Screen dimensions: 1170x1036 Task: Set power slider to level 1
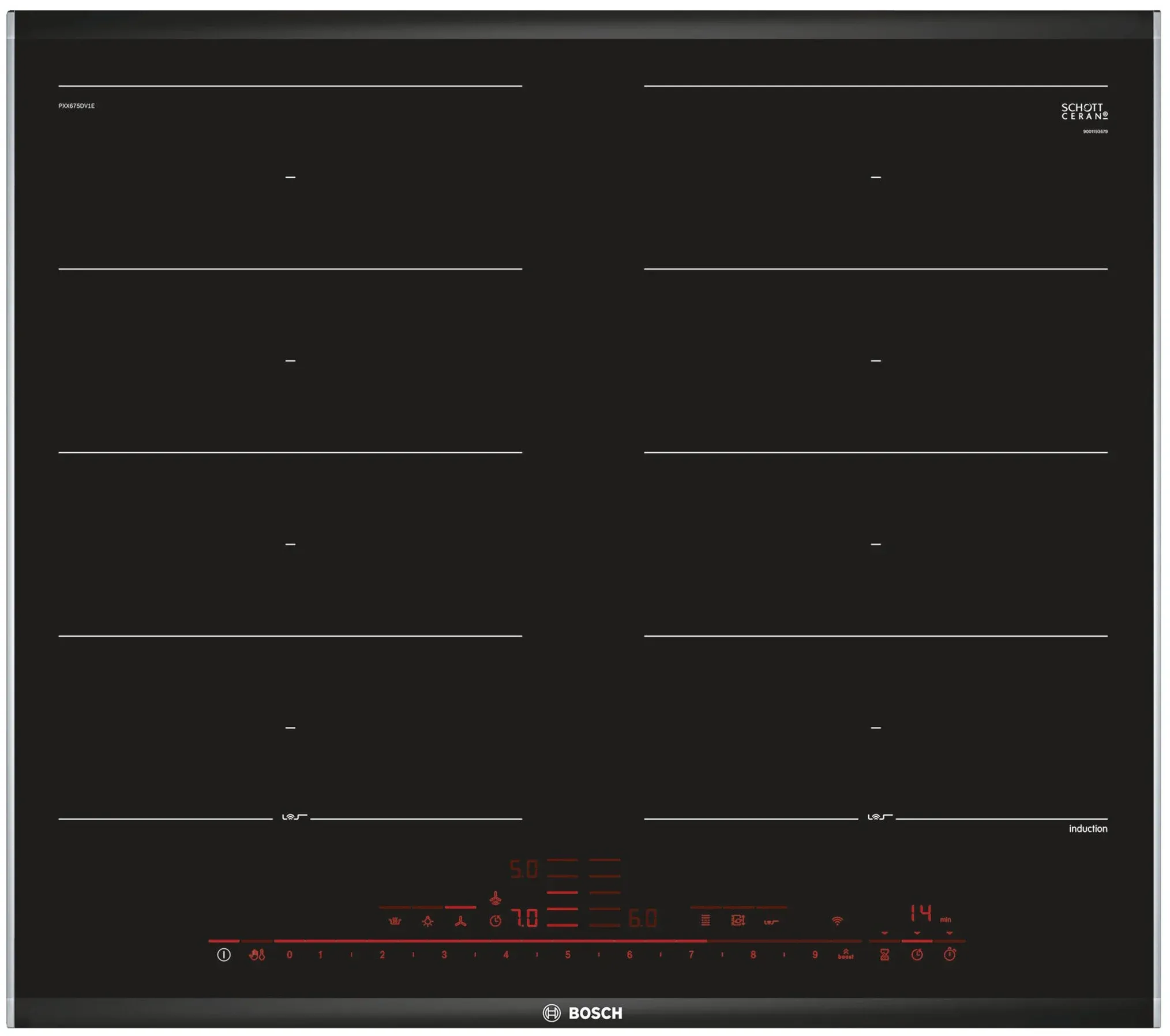321,955
